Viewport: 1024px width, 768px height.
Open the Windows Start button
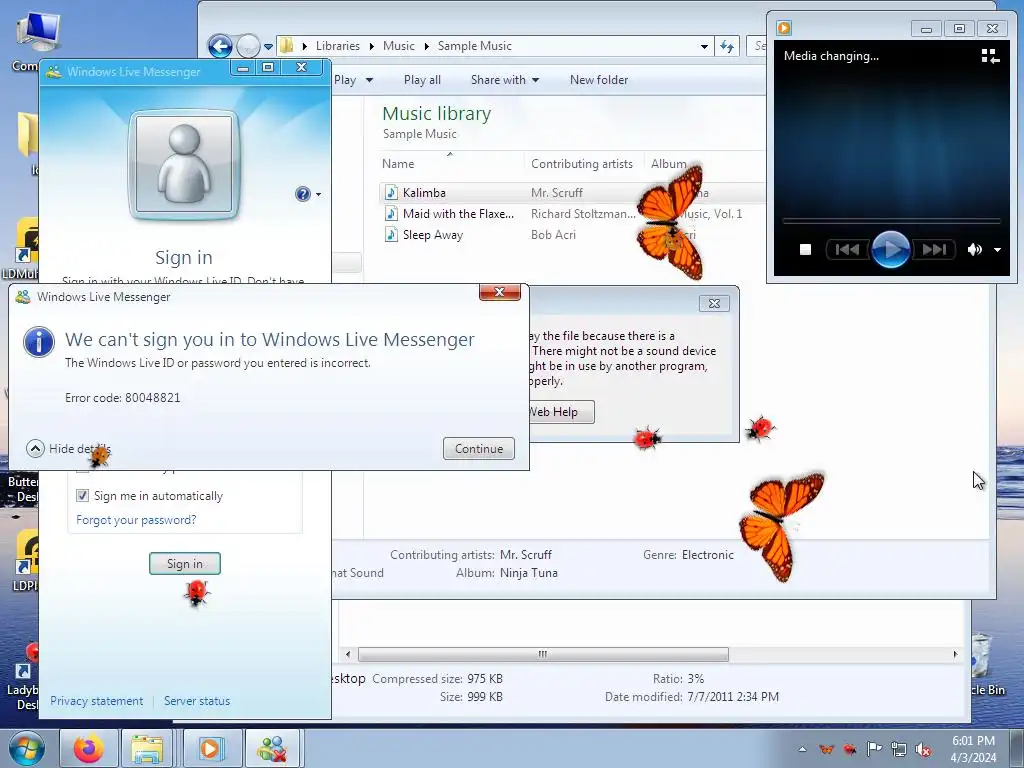26,748
